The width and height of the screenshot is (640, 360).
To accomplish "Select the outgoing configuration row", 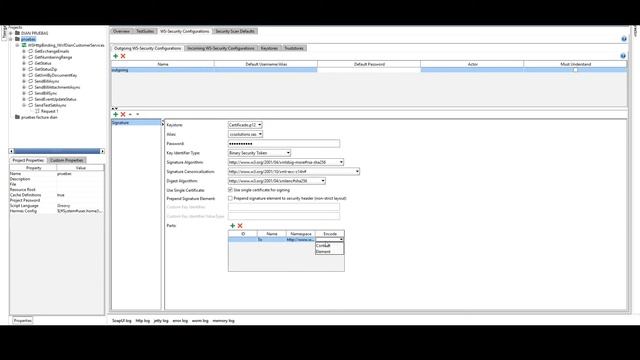I will tap(369, 70).
